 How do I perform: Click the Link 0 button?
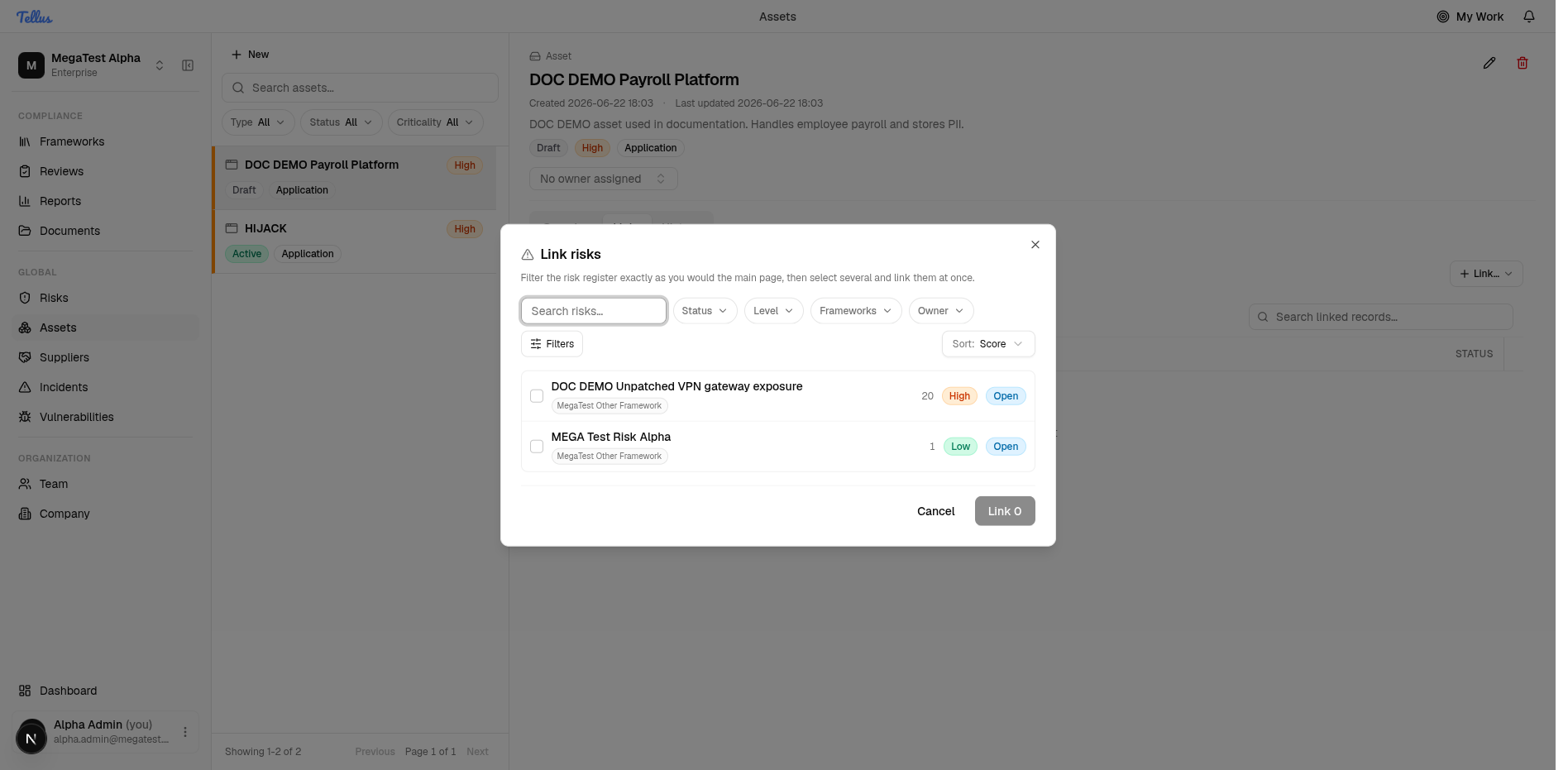(x=1005, y=511)
